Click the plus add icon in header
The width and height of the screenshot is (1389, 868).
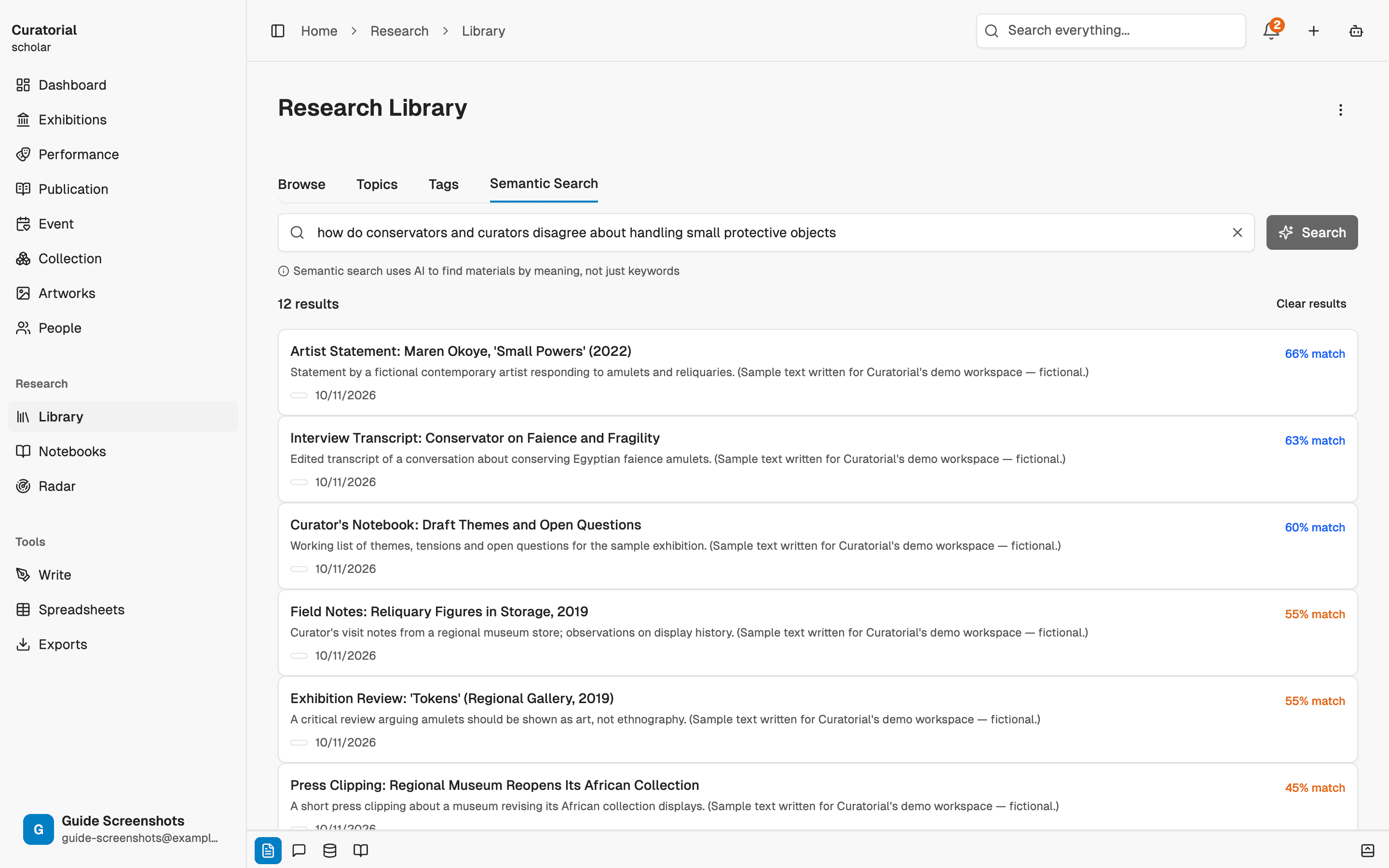click(1314, 31)
